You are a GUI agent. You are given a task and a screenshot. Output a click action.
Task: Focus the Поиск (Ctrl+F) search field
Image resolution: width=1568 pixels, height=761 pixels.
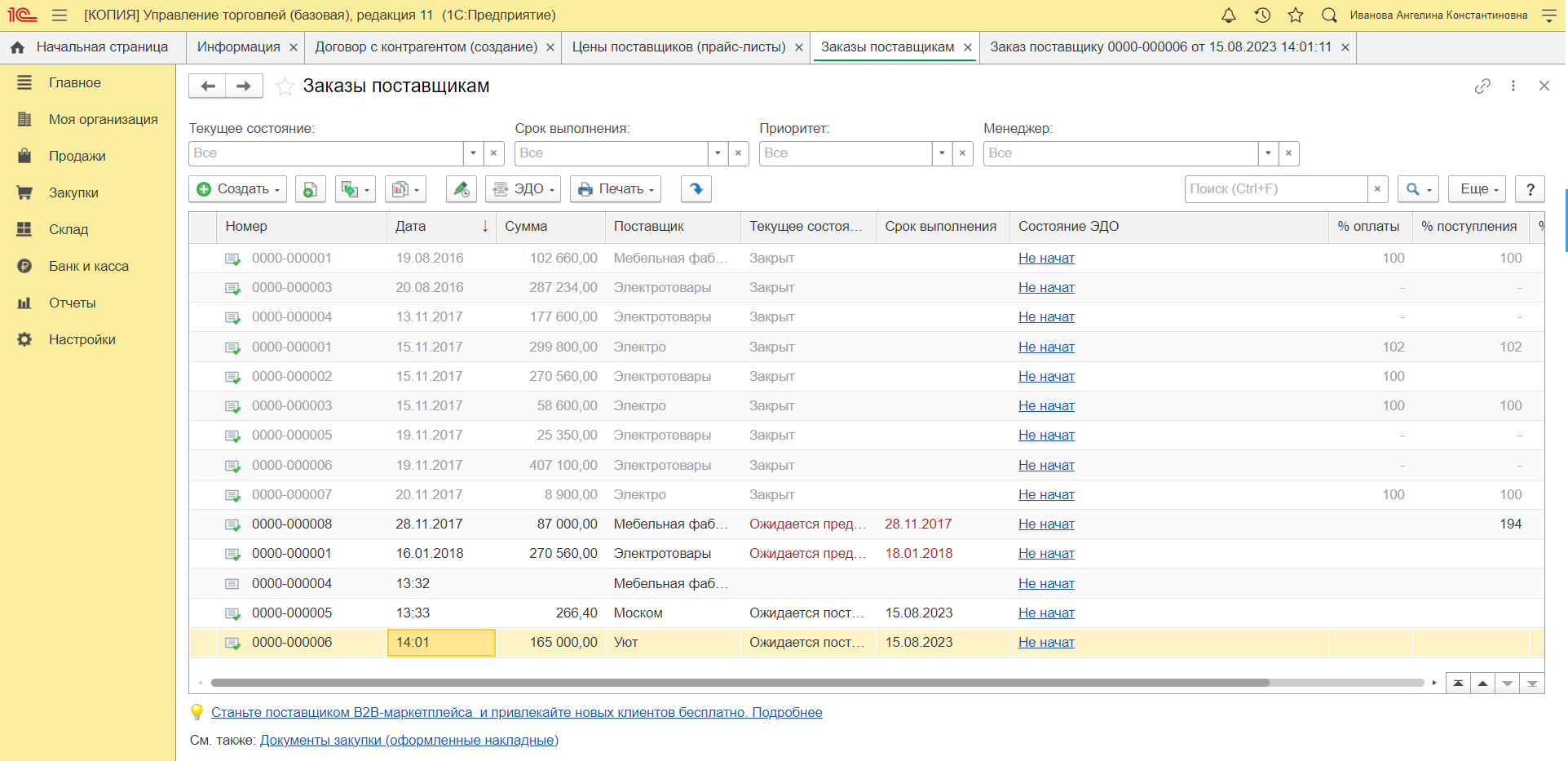point(1276,189)
